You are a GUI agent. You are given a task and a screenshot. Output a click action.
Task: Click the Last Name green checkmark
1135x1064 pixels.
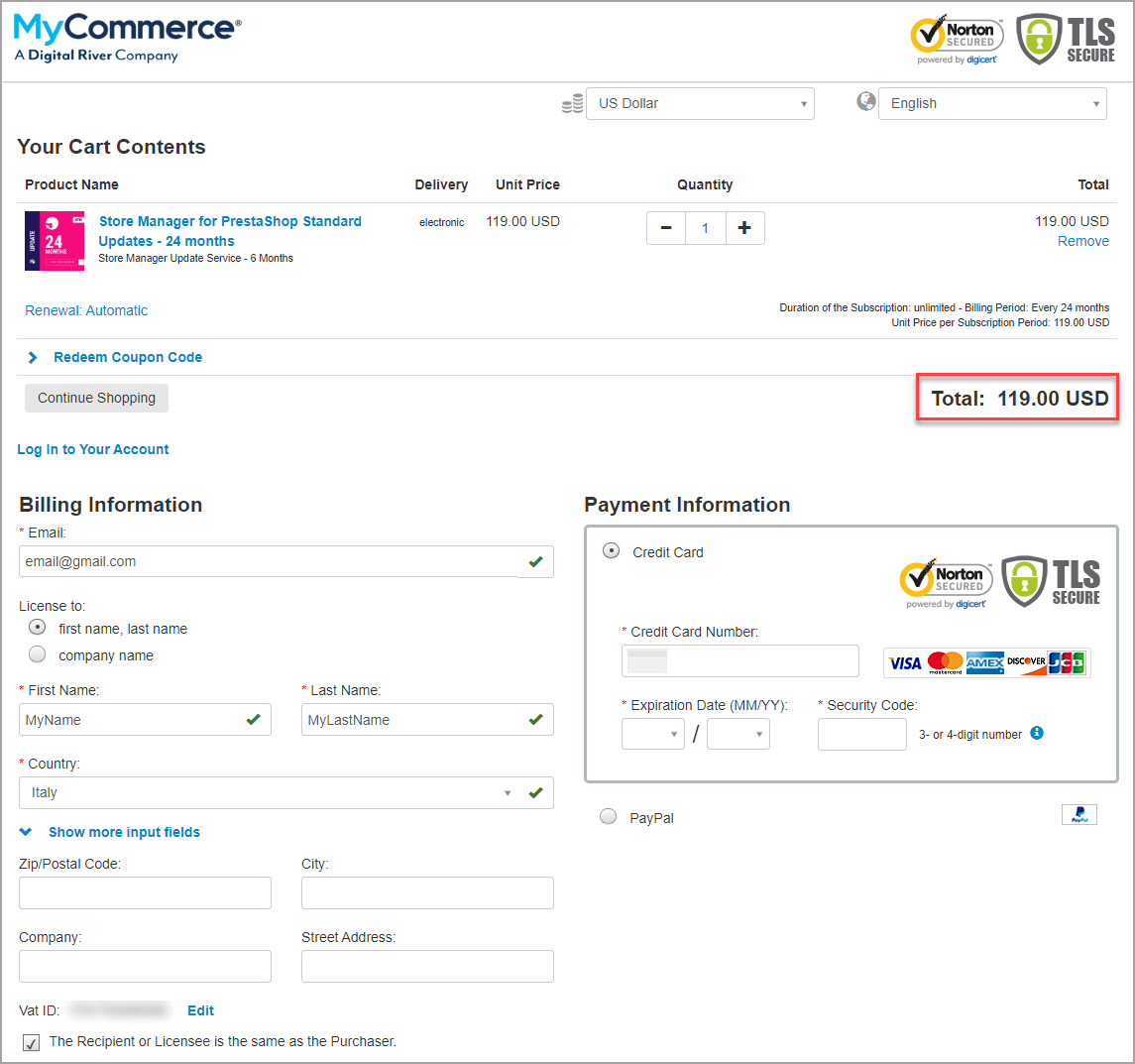535,719
